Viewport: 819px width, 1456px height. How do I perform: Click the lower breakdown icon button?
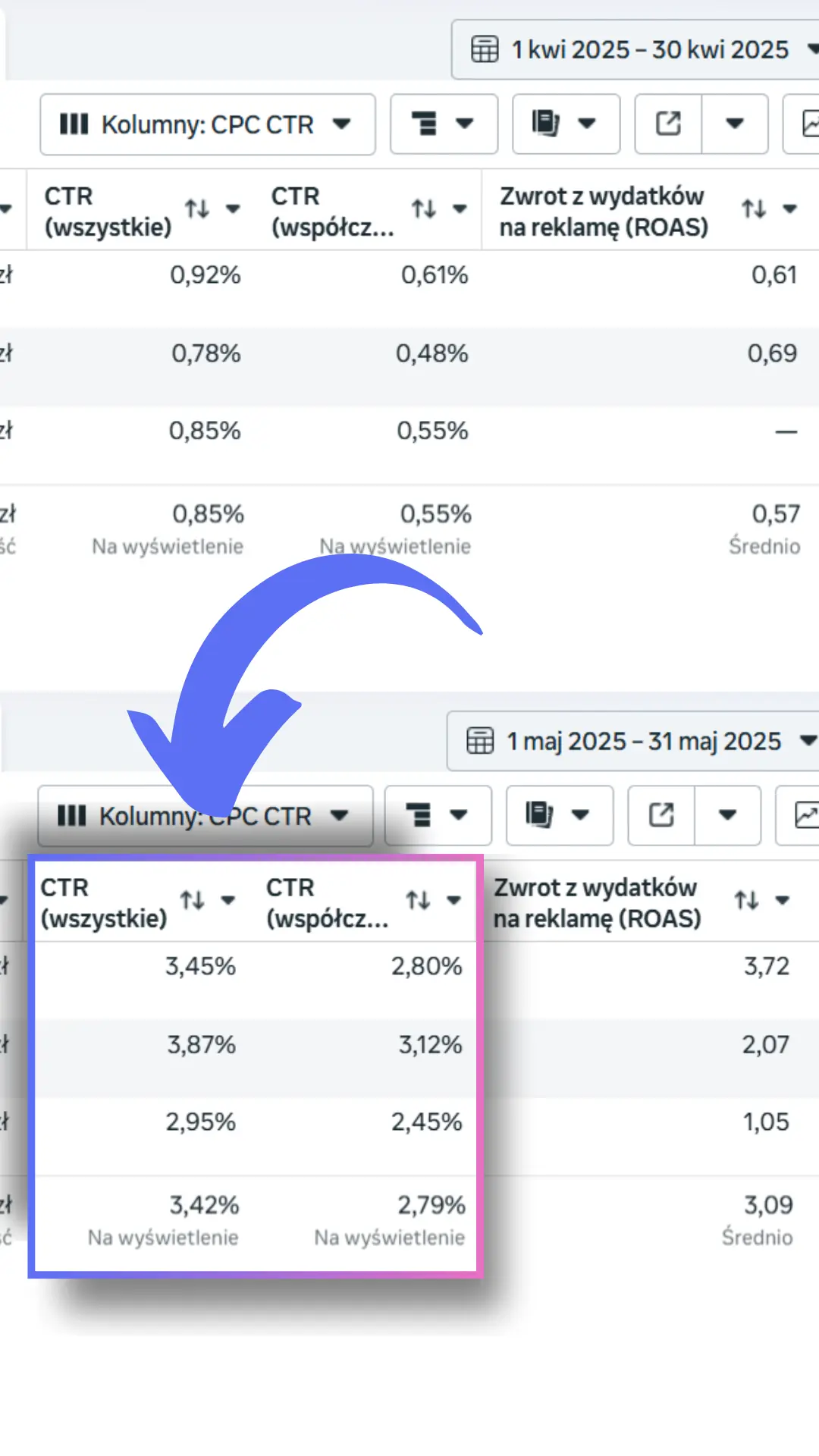438,815
